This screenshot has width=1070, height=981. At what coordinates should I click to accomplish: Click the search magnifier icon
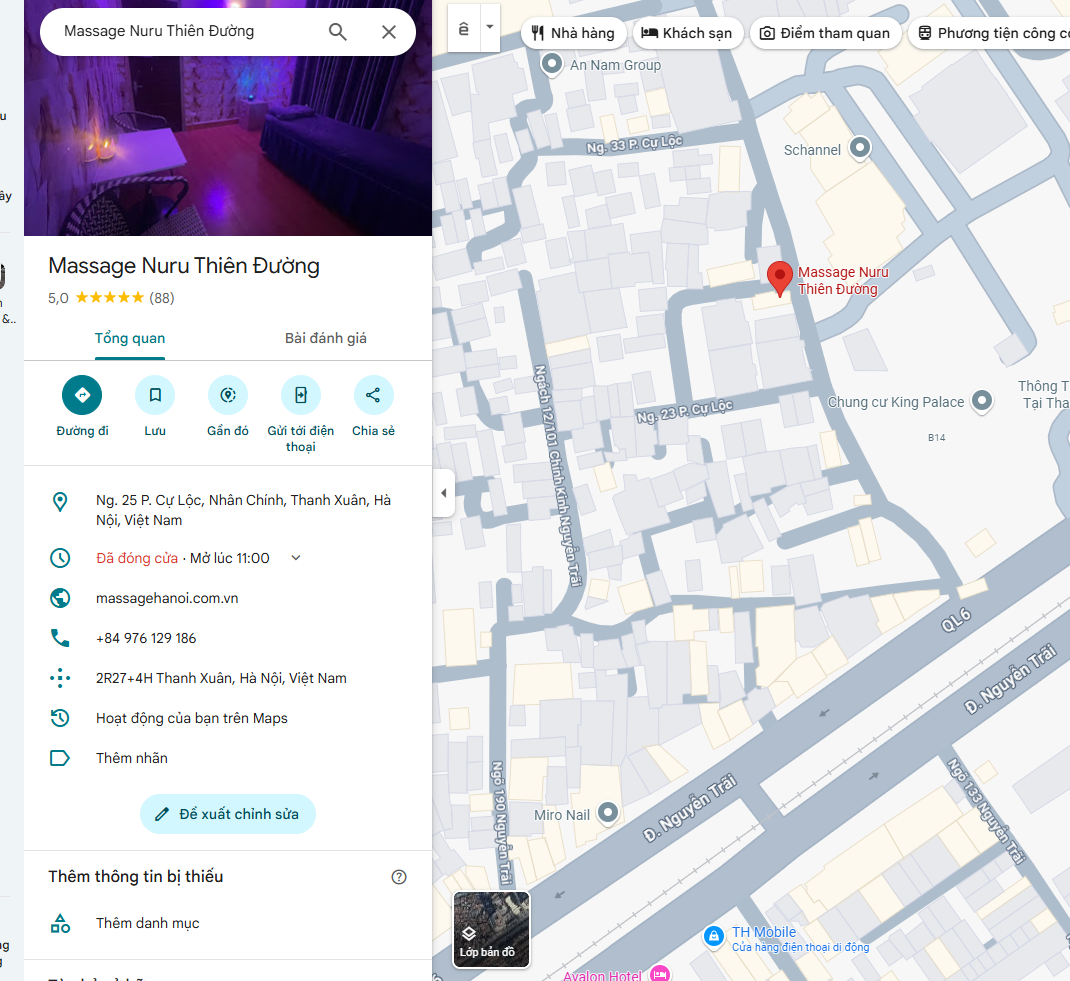[x=338, y=32]
